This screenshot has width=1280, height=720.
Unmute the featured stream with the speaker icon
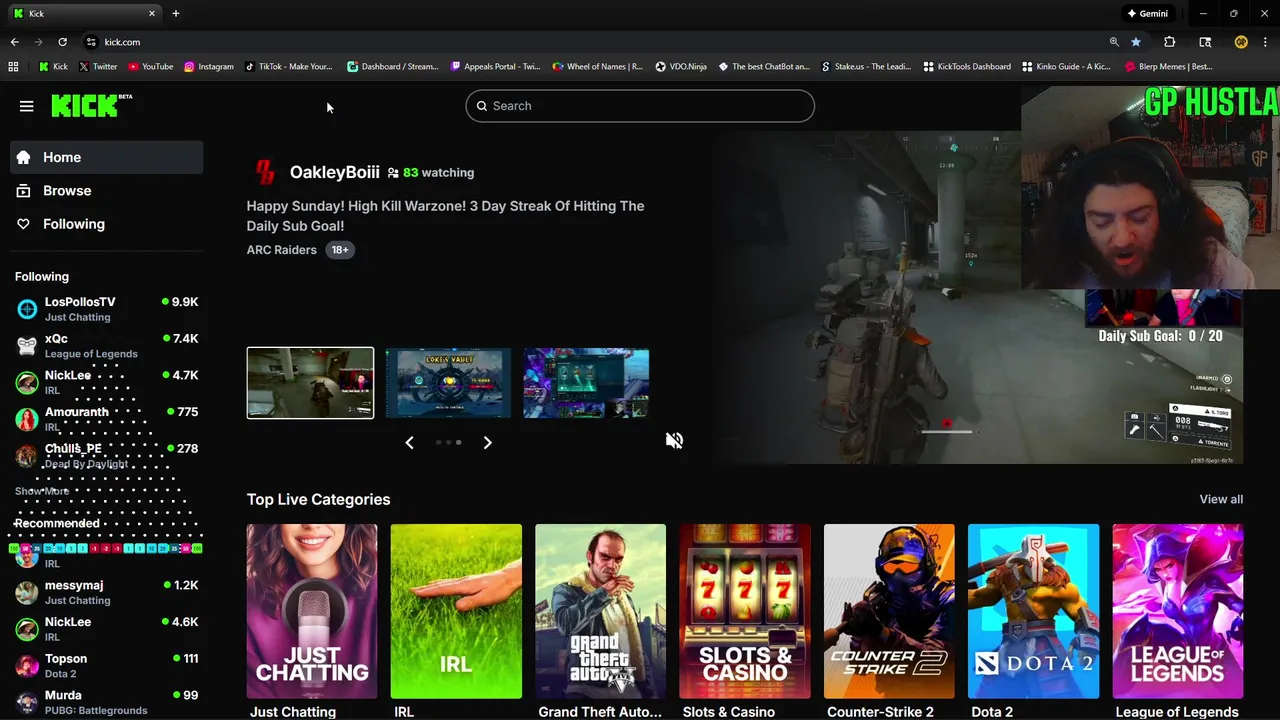(675, 441)
